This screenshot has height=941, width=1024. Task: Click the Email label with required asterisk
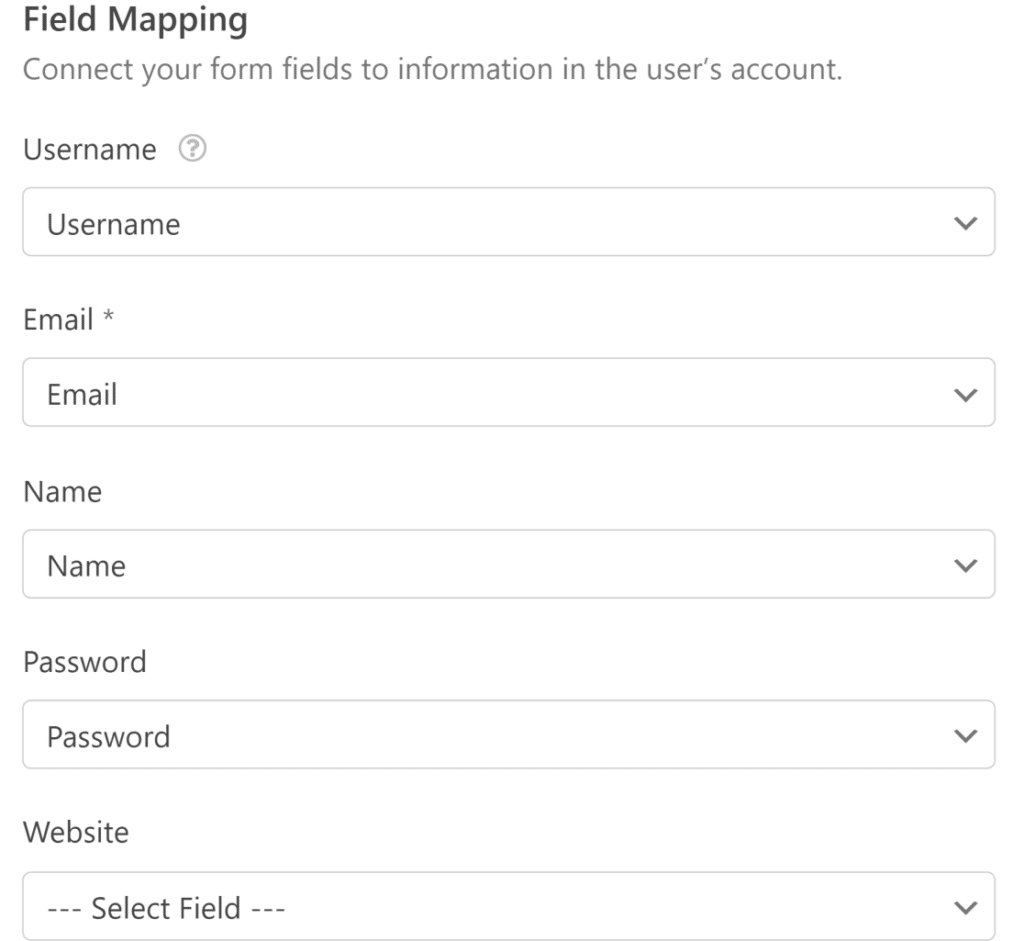(67, 321)
